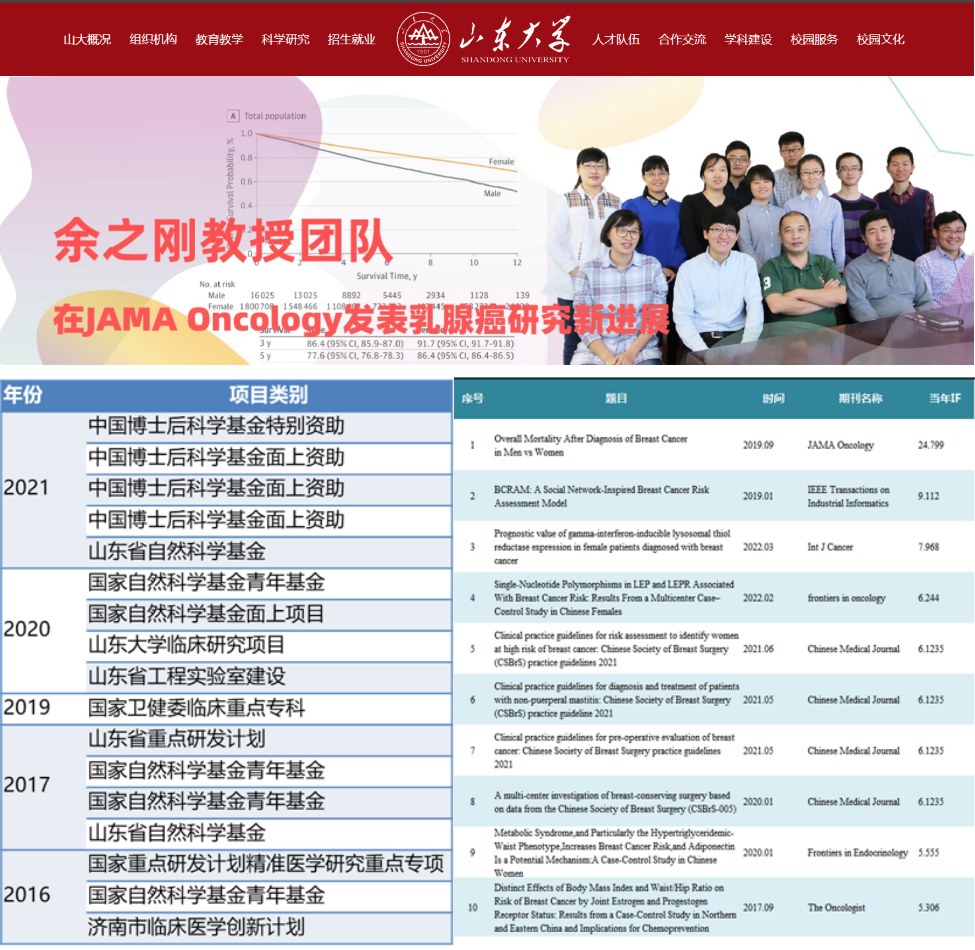The width and height of the screenshot is (975, 950).
Task: Open the 校园服务 navigation menu
Action: click(x=814, y=40)
